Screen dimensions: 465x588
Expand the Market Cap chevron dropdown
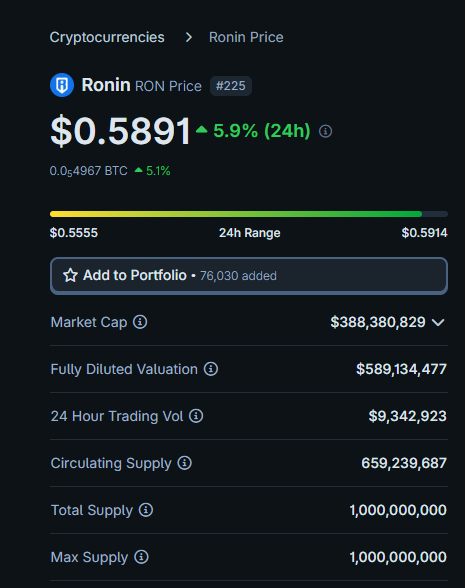pos(438,322)
